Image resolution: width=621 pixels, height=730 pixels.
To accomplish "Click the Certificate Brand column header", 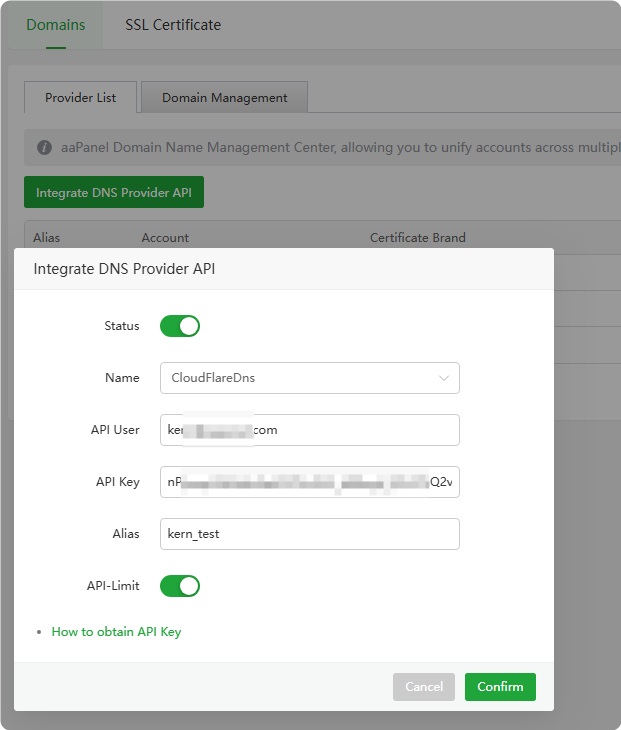I will [417, 238].
